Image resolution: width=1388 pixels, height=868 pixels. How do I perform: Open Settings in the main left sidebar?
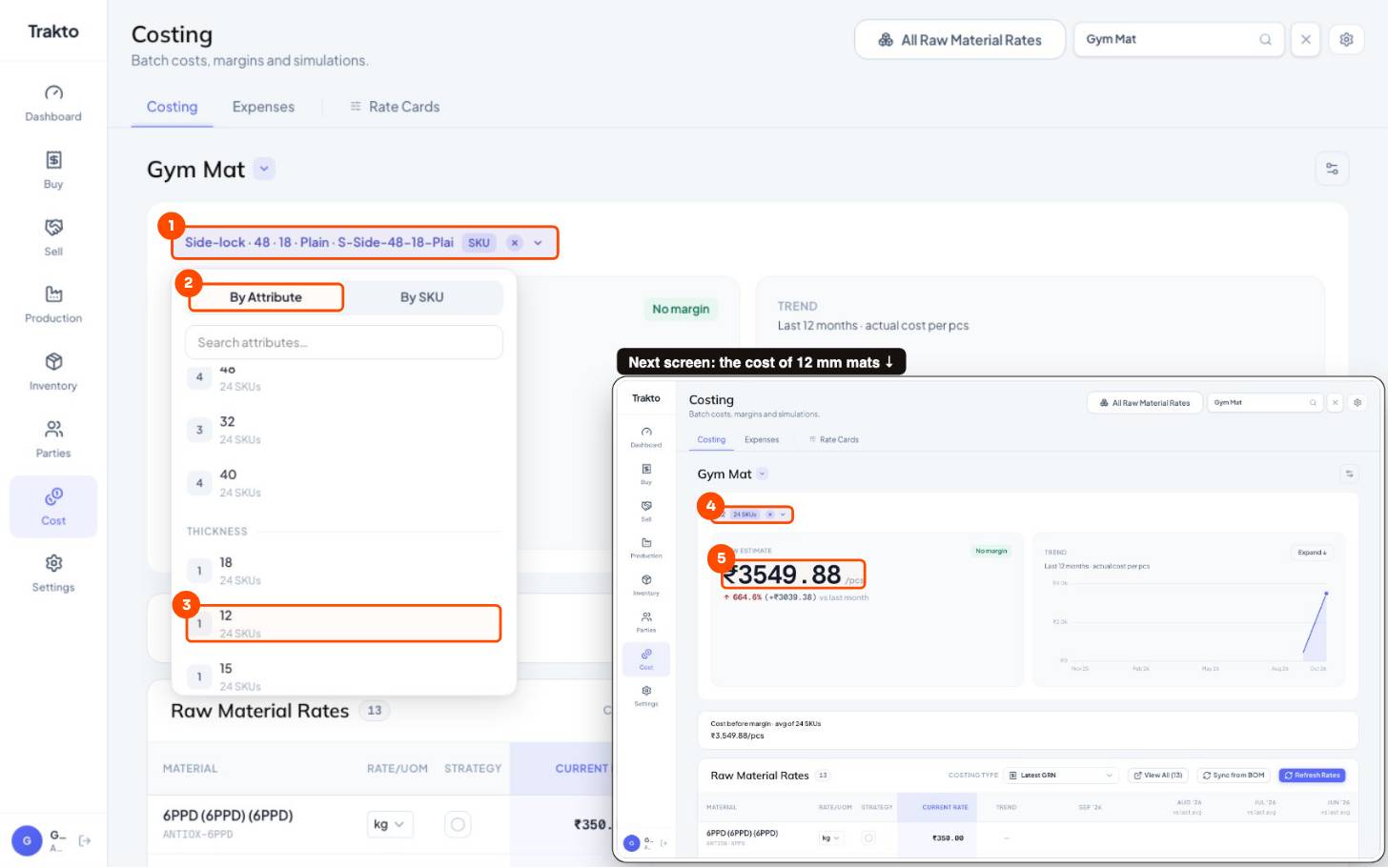pos(53,574)
